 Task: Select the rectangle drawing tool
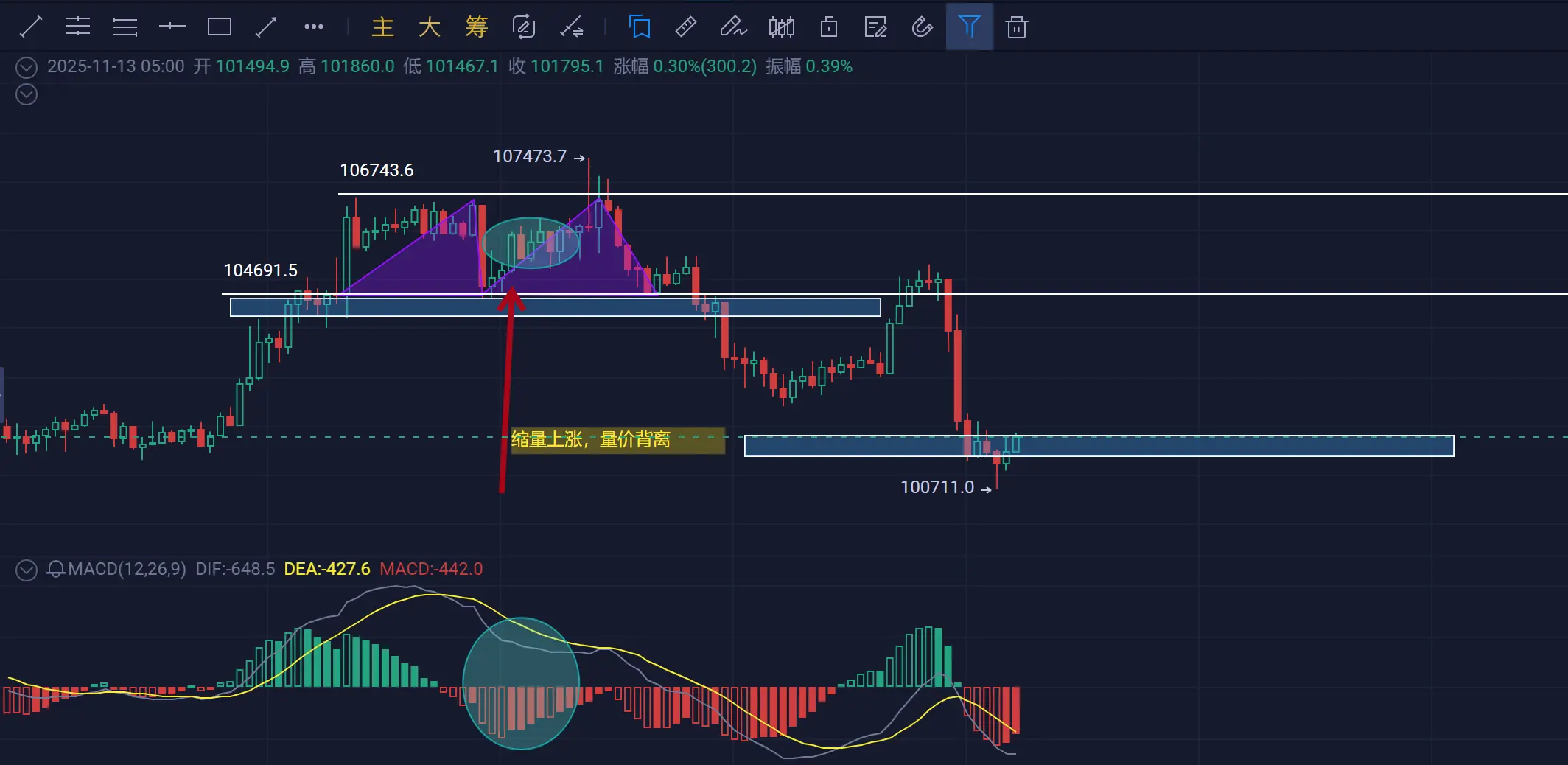click(220, 27)
